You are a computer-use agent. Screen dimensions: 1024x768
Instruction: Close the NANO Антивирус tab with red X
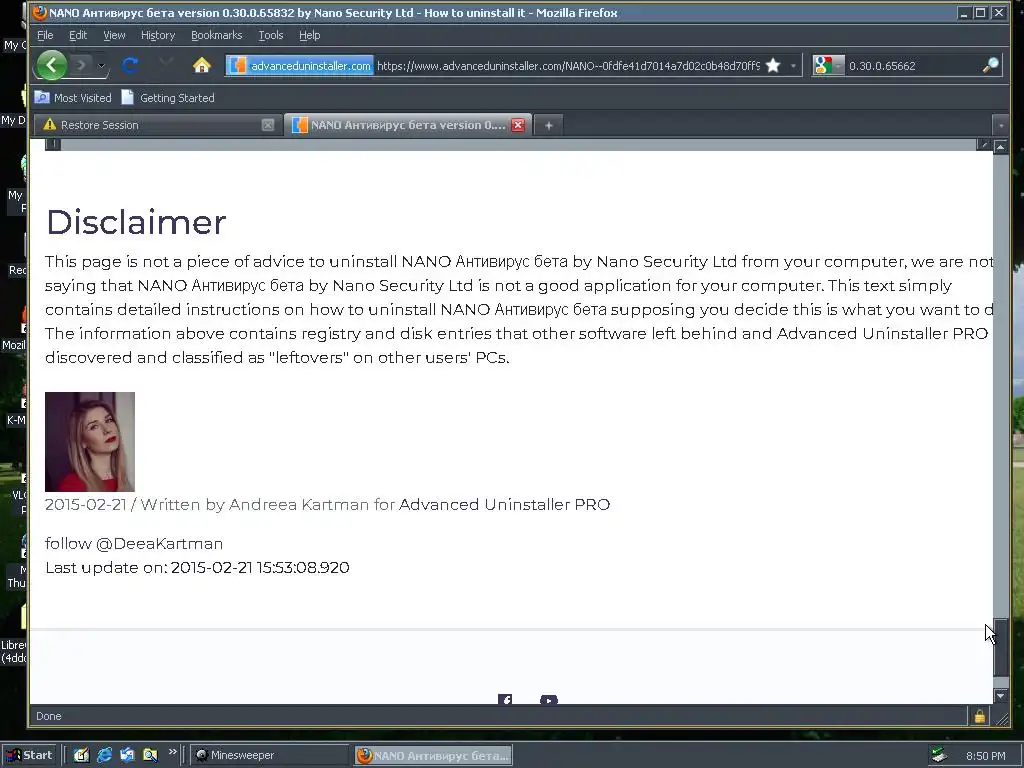(x=518, y=125)
